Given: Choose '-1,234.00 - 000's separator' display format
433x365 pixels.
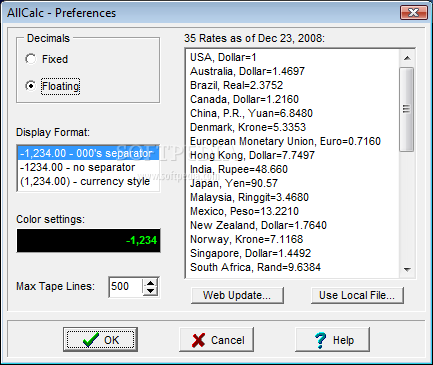Looking at the screenshot, I should (88, 153).
